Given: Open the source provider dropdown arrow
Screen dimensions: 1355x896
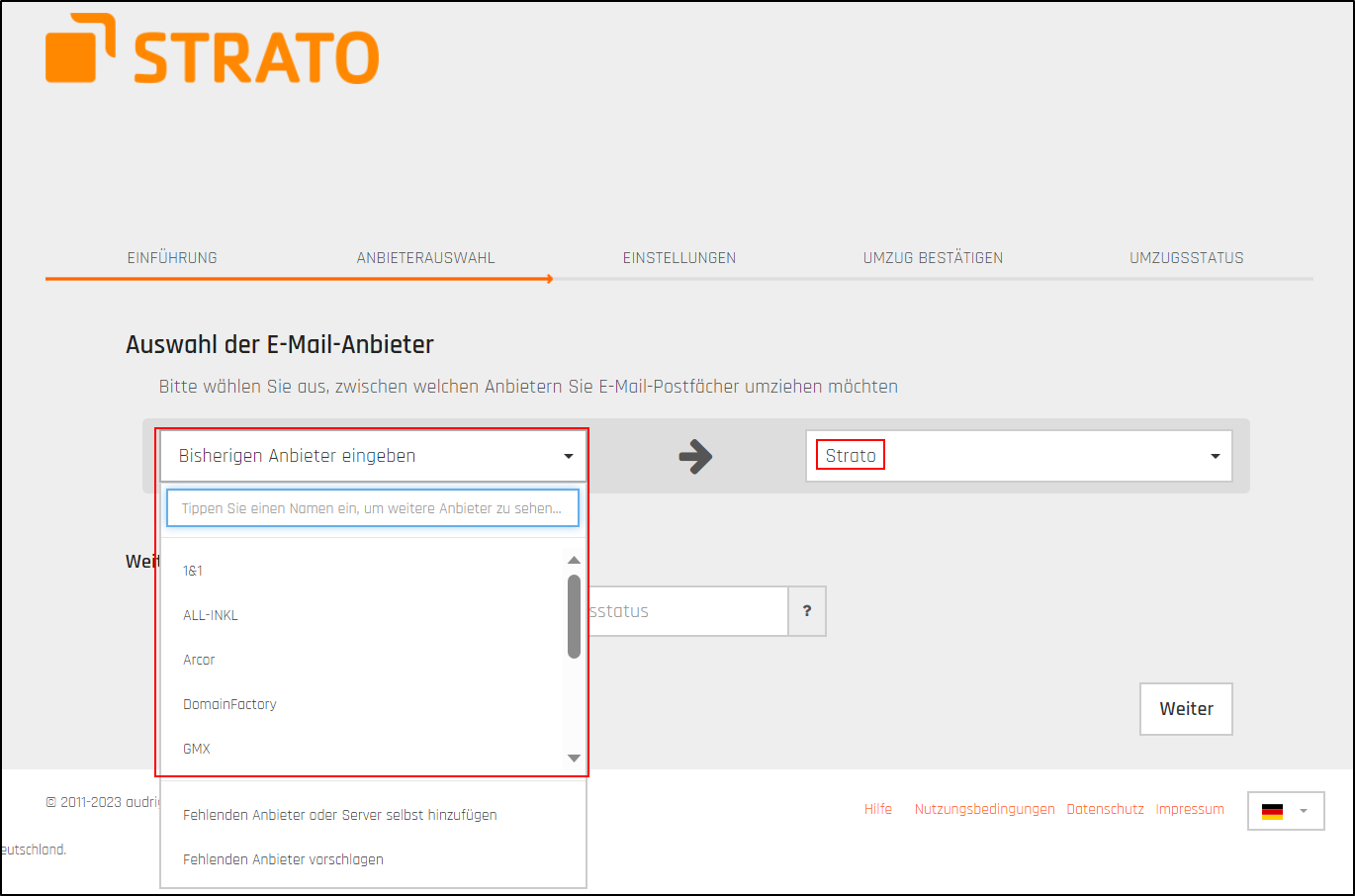Looking at the screenshot, I should (568, 456).
